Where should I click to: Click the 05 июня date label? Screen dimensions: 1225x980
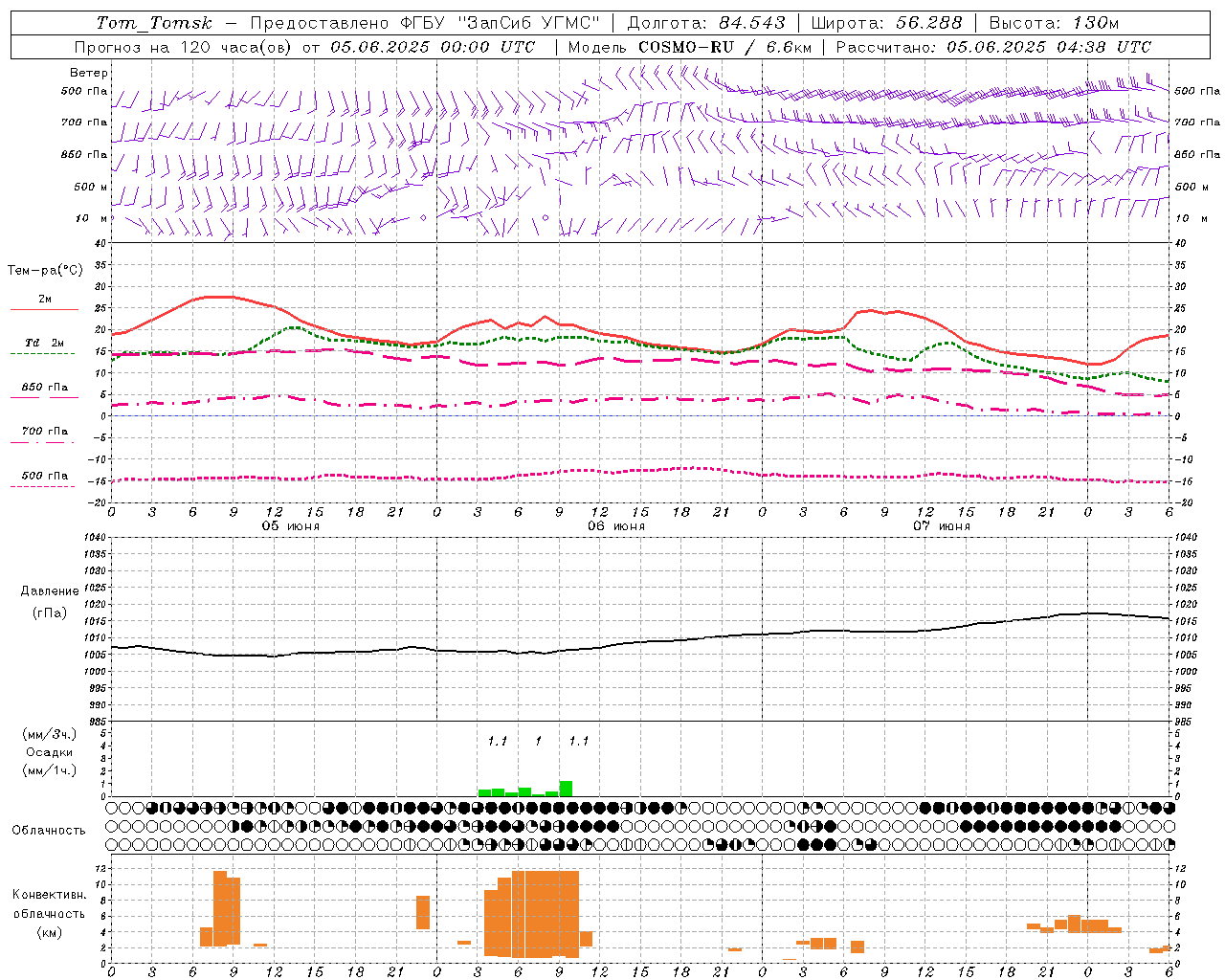[291, 526]
